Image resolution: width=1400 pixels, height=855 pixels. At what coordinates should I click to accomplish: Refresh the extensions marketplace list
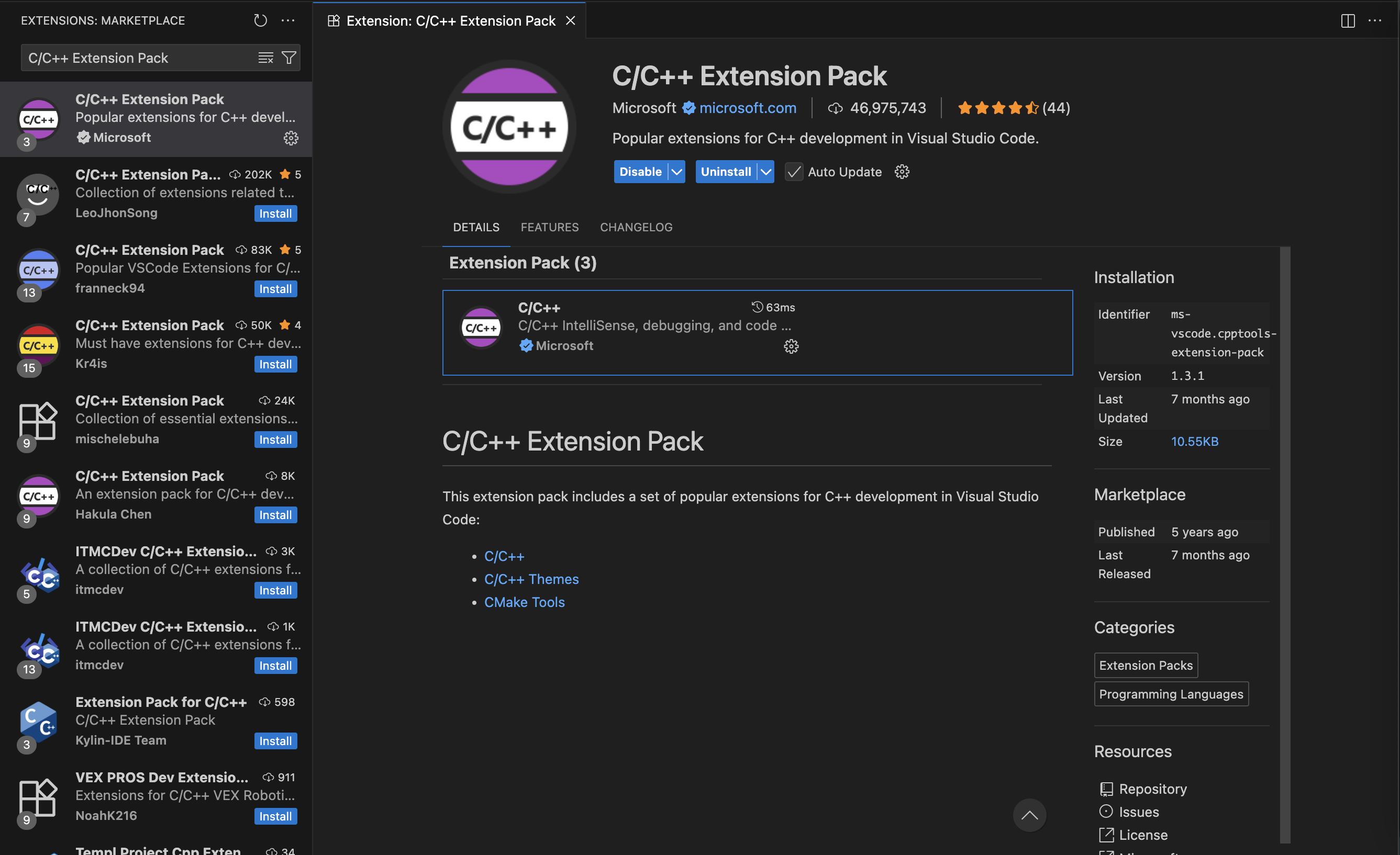point(260,20)
